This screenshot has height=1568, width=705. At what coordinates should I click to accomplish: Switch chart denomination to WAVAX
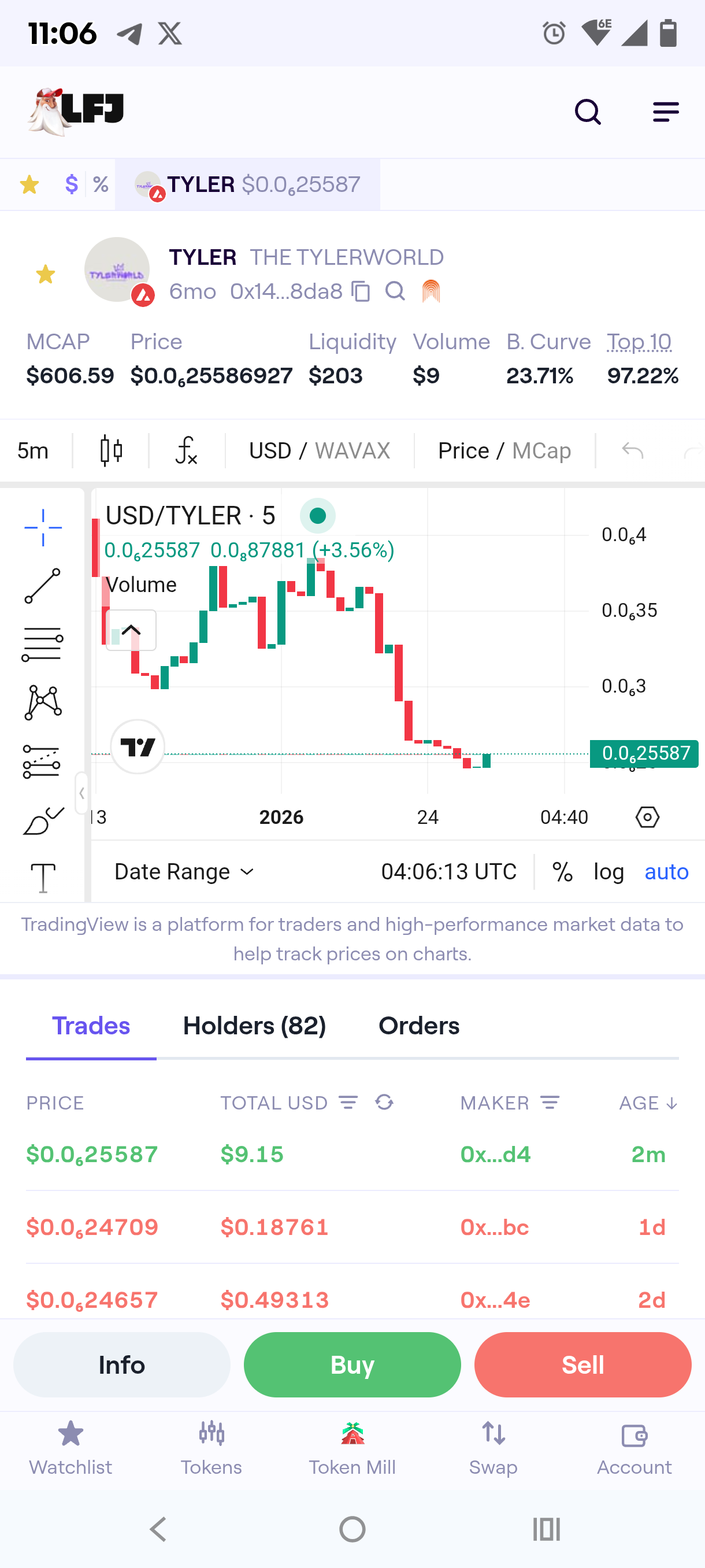352,451
